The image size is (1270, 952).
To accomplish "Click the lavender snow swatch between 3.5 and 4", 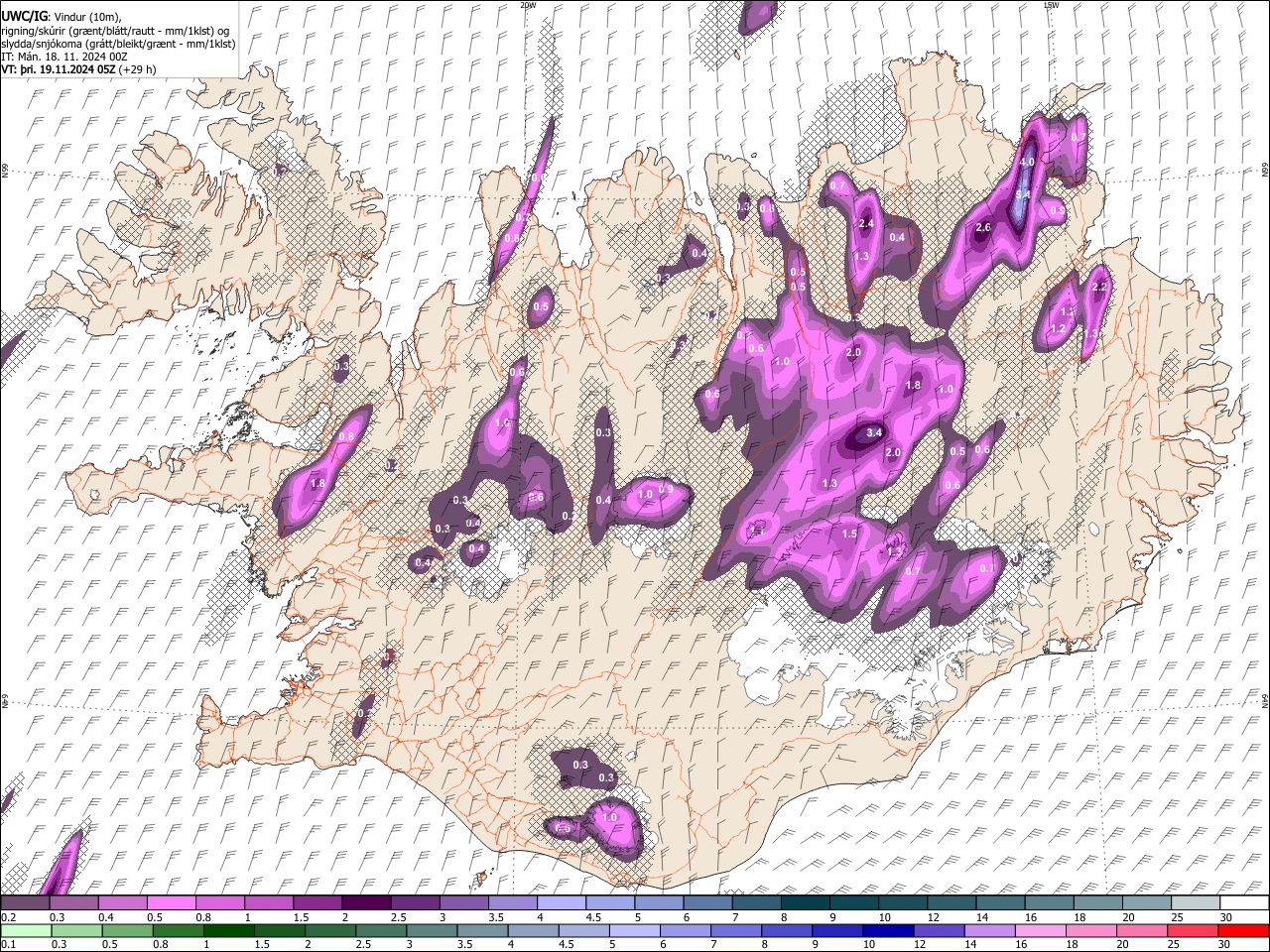I will [x=511, y=903].
